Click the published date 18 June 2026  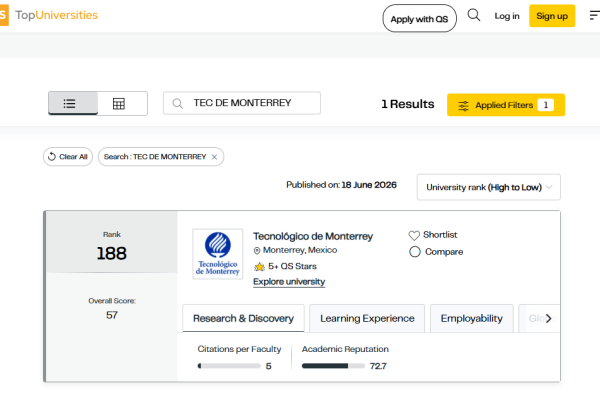pos(369,185)
